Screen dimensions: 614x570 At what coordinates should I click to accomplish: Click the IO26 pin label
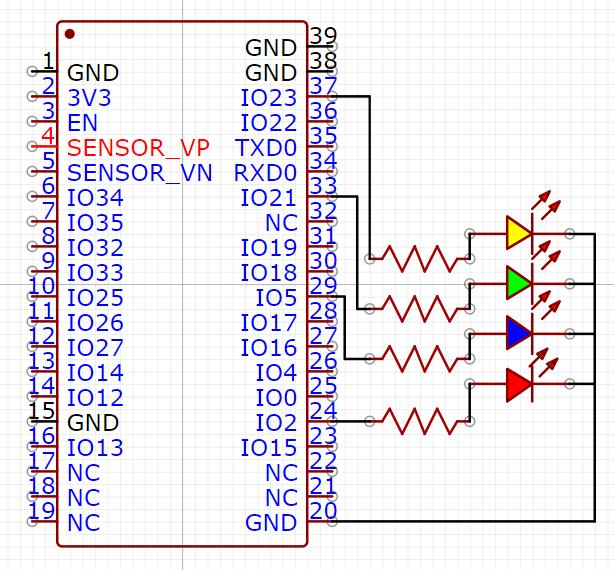(x=95, y=323)
